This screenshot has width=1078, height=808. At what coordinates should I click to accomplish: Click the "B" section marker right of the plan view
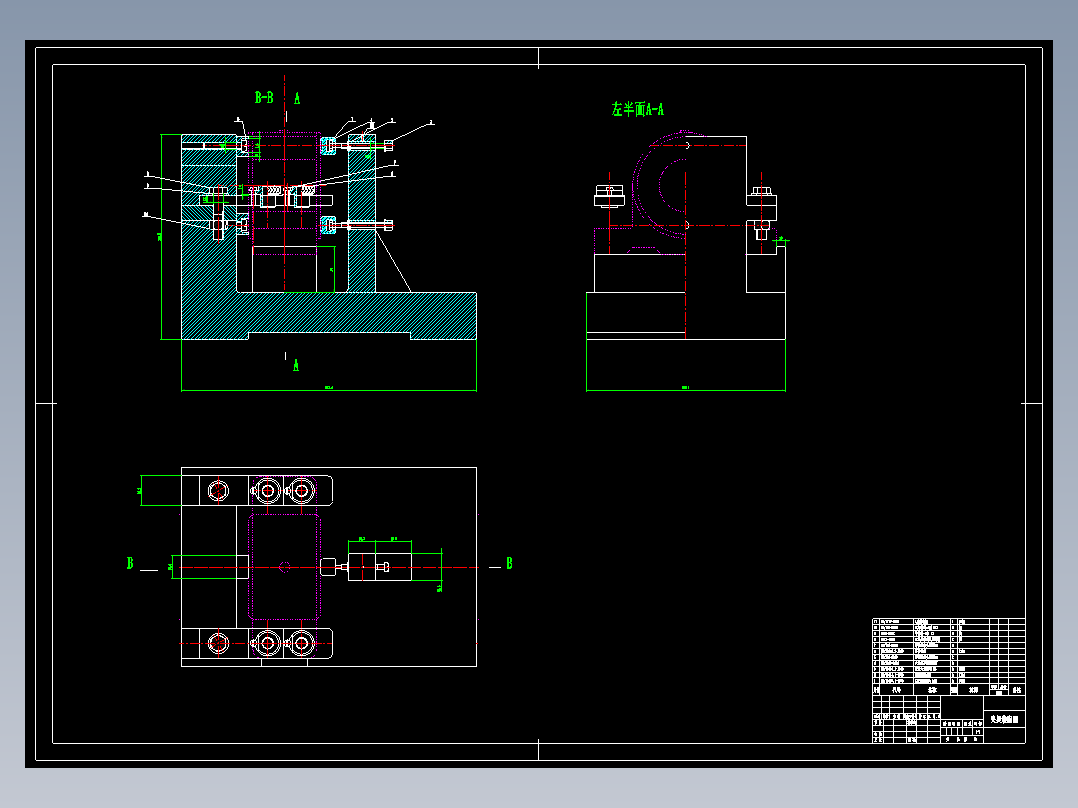coord(509,563)
